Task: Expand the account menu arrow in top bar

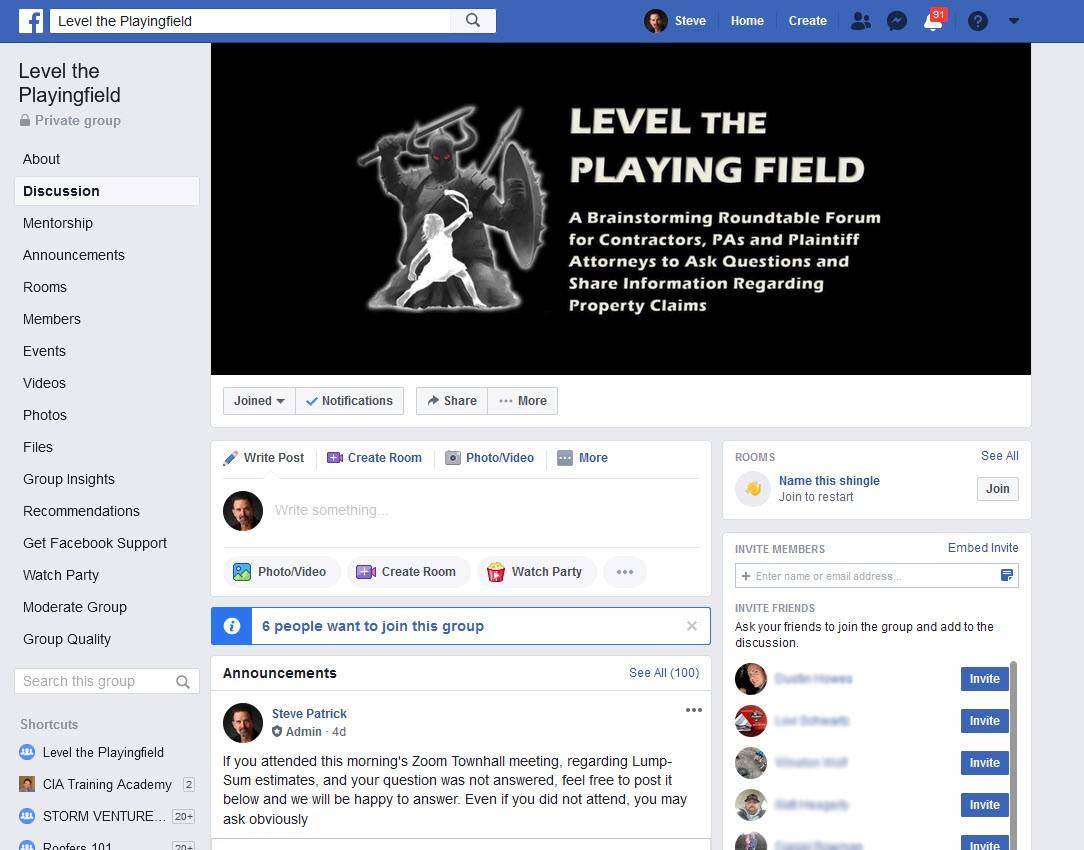Action: pos(1013,21)
